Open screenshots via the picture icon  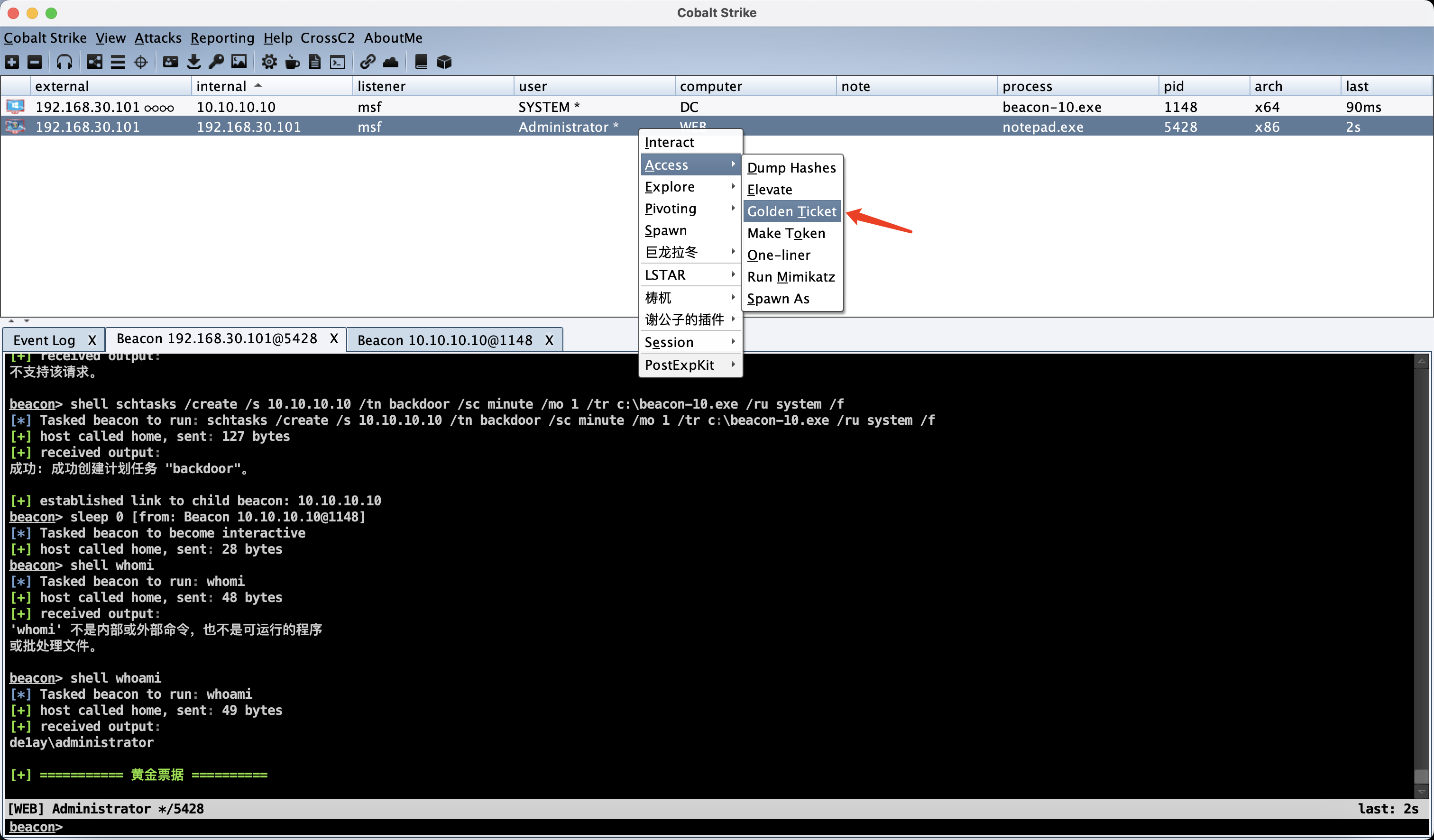click(x=239, y=62)
